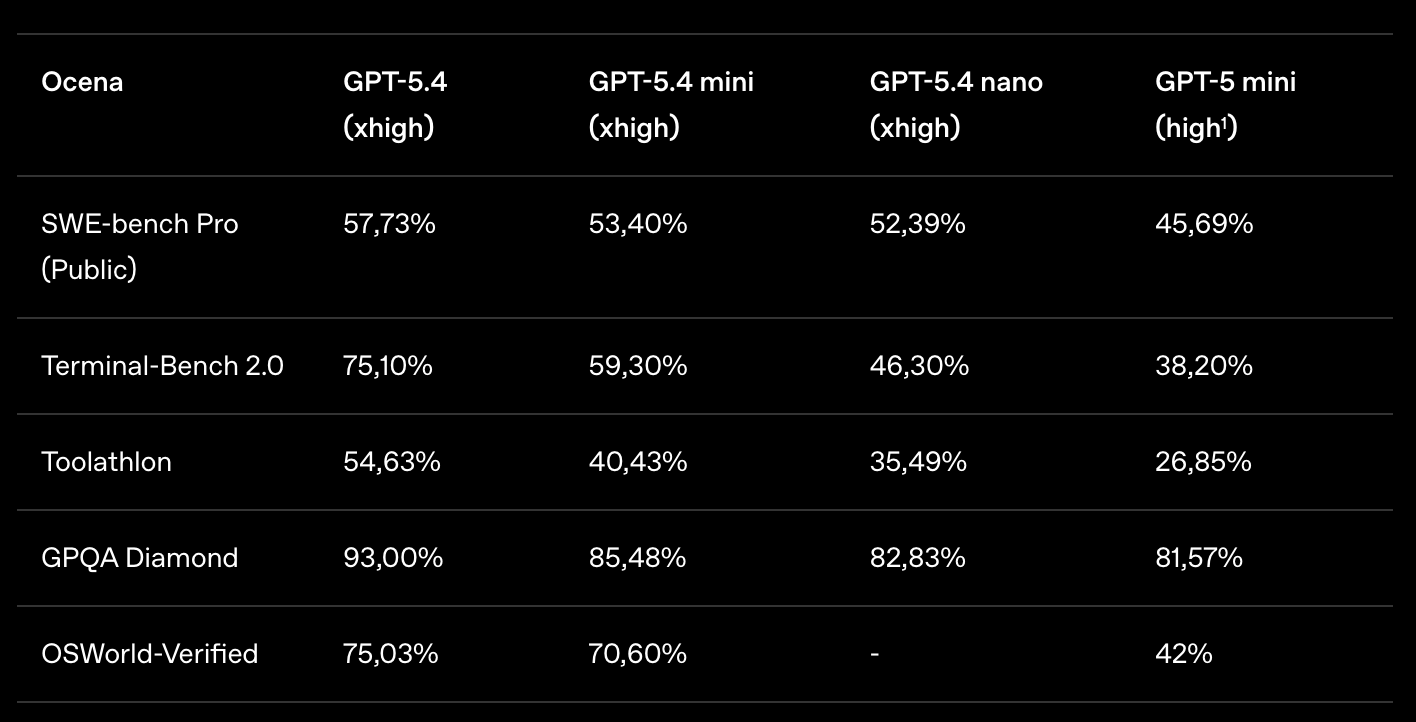Click the OSWorld-Verified row label
The height and width of the screenshot is (722, 1416).
point(150,654)
